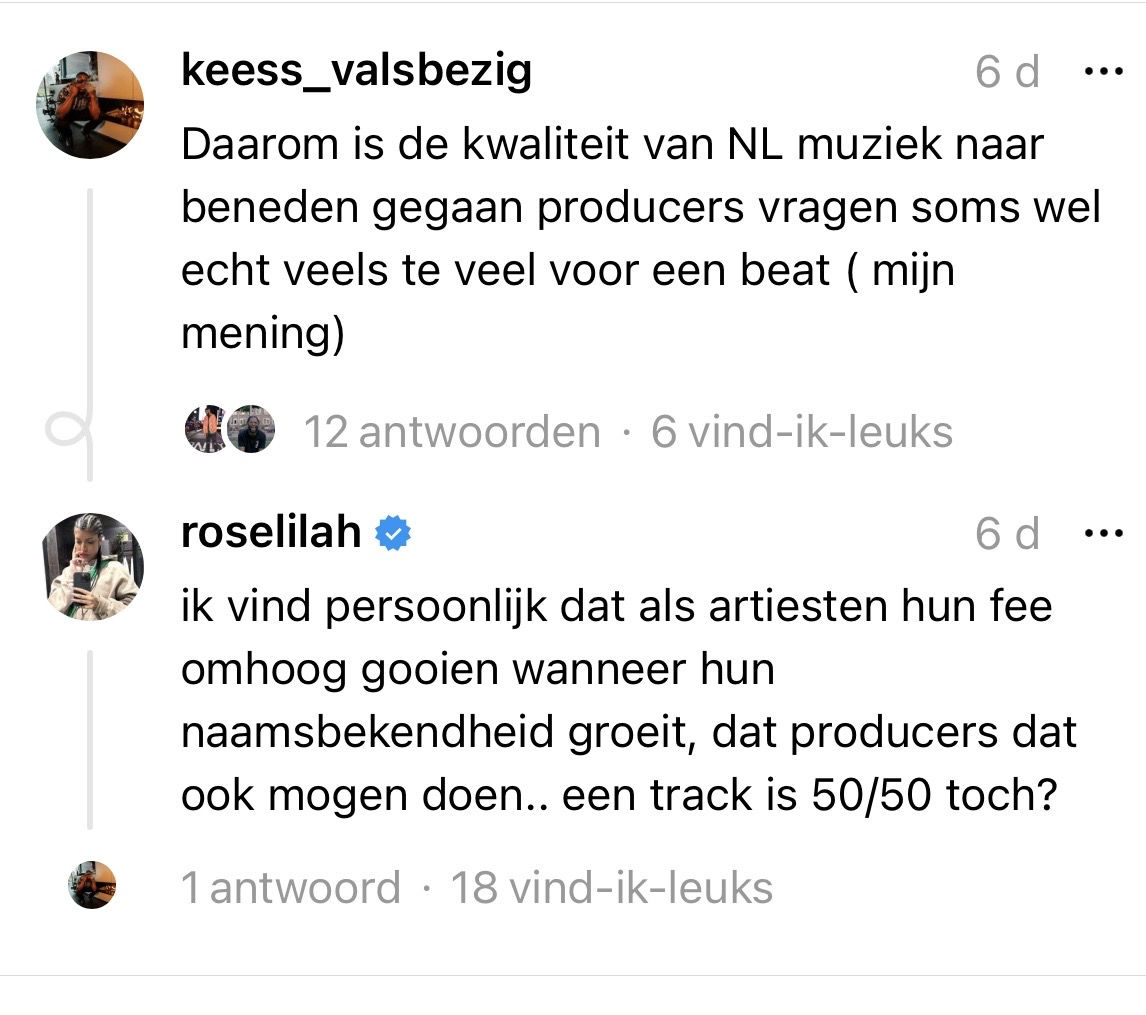Click the timestamp on keess_valsbezig's comment

coord(1007,72)
